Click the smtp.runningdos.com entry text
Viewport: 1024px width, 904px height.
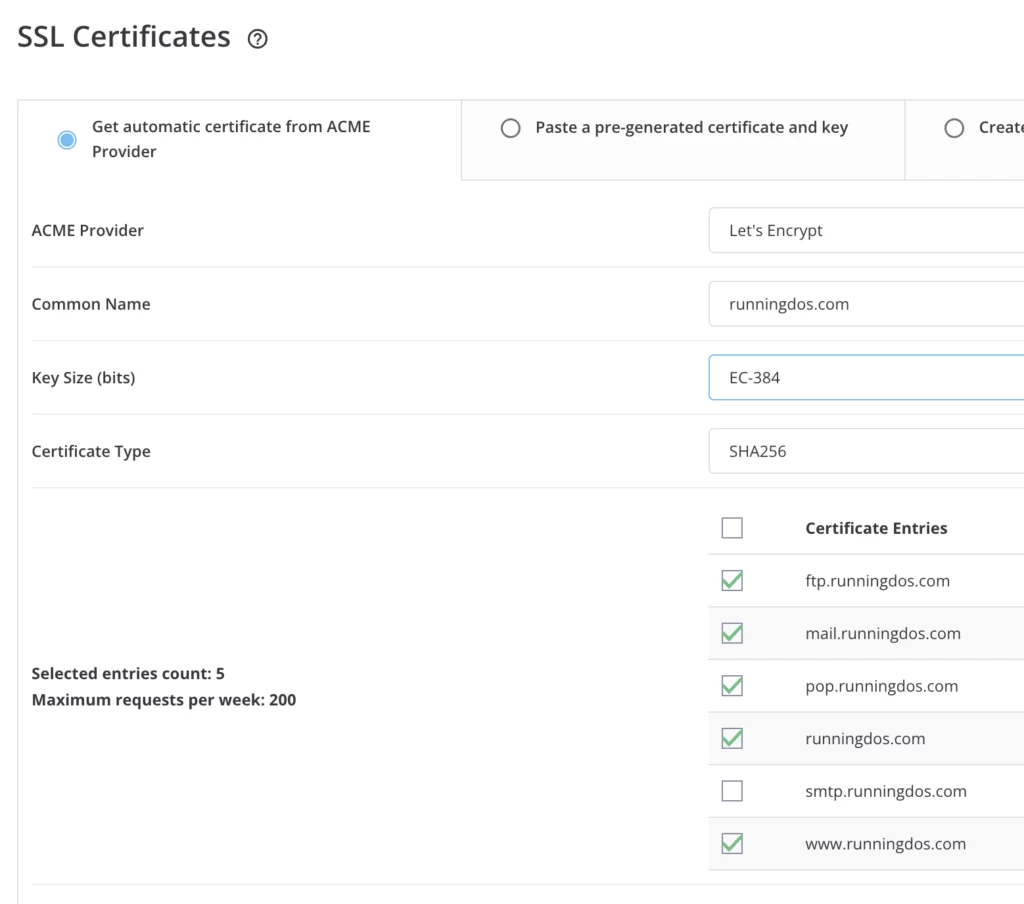click(x=885, y=791)
